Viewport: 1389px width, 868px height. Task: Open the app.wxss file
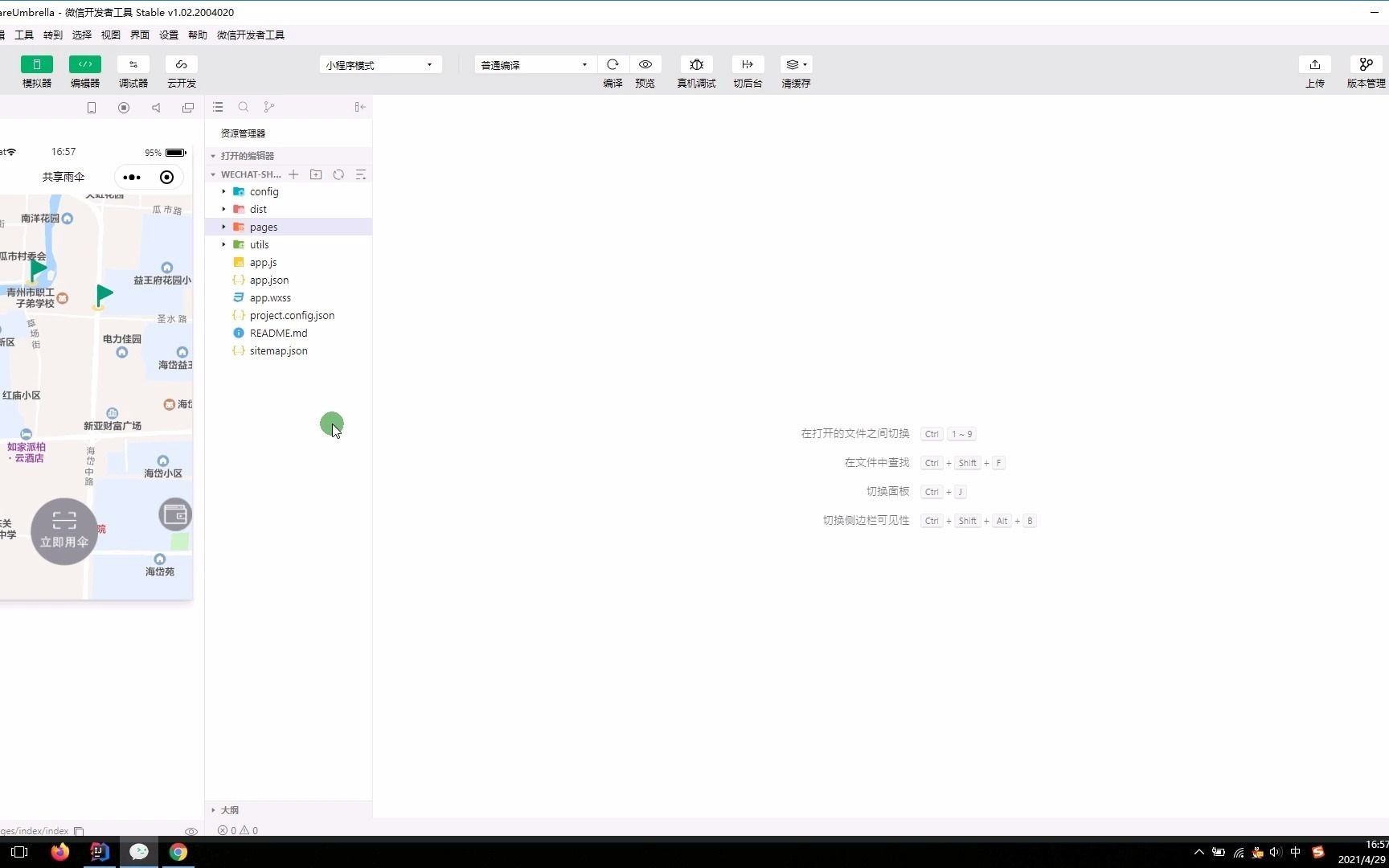289,298
